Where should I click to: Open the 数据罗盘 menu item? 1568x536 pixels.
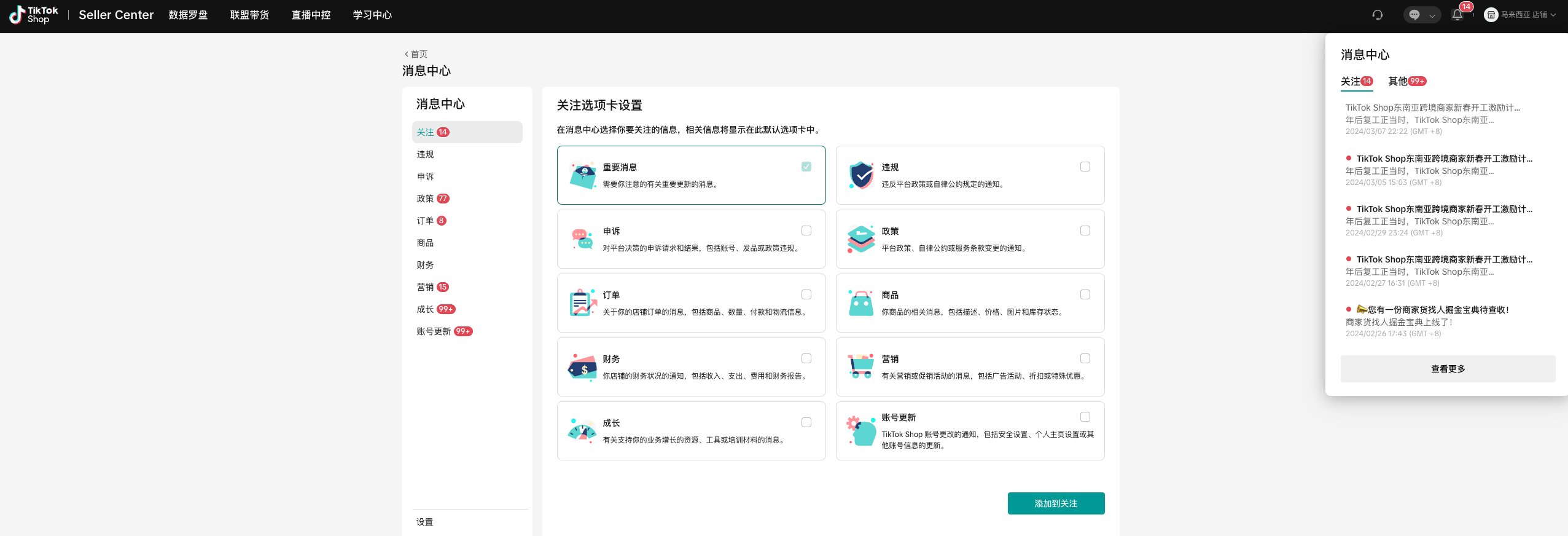(x=188, y=15)
